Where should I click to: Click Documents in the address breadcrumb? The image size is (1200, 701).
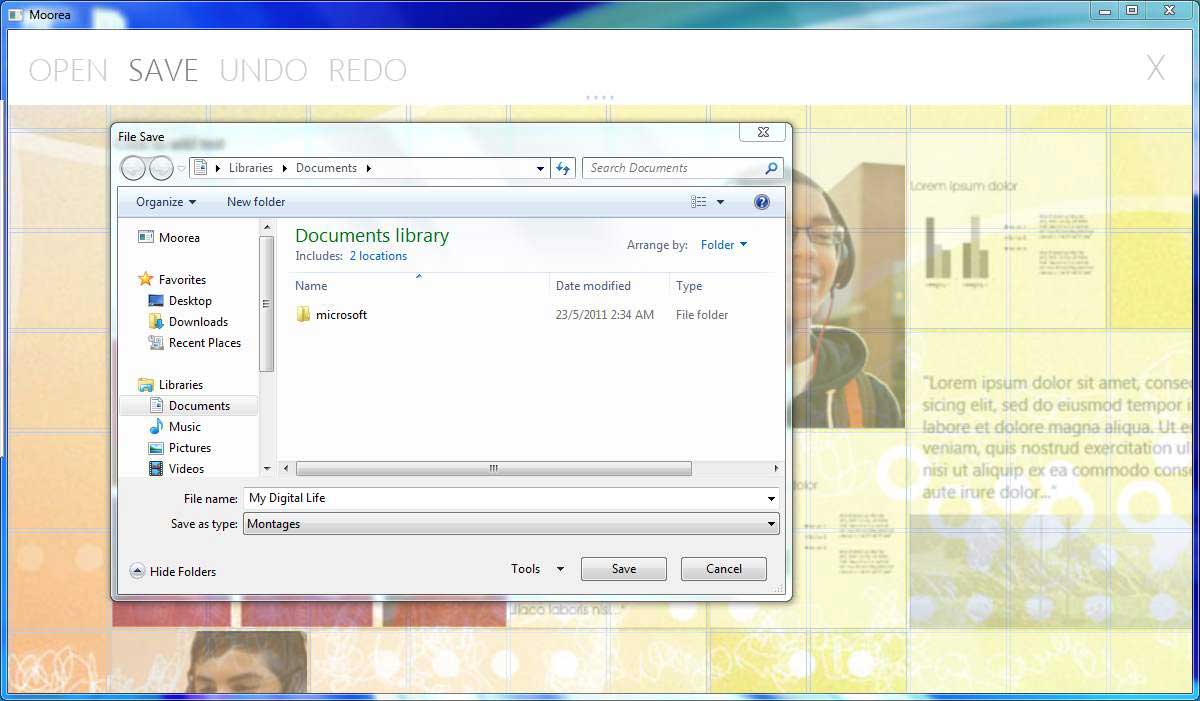[326, 168]
